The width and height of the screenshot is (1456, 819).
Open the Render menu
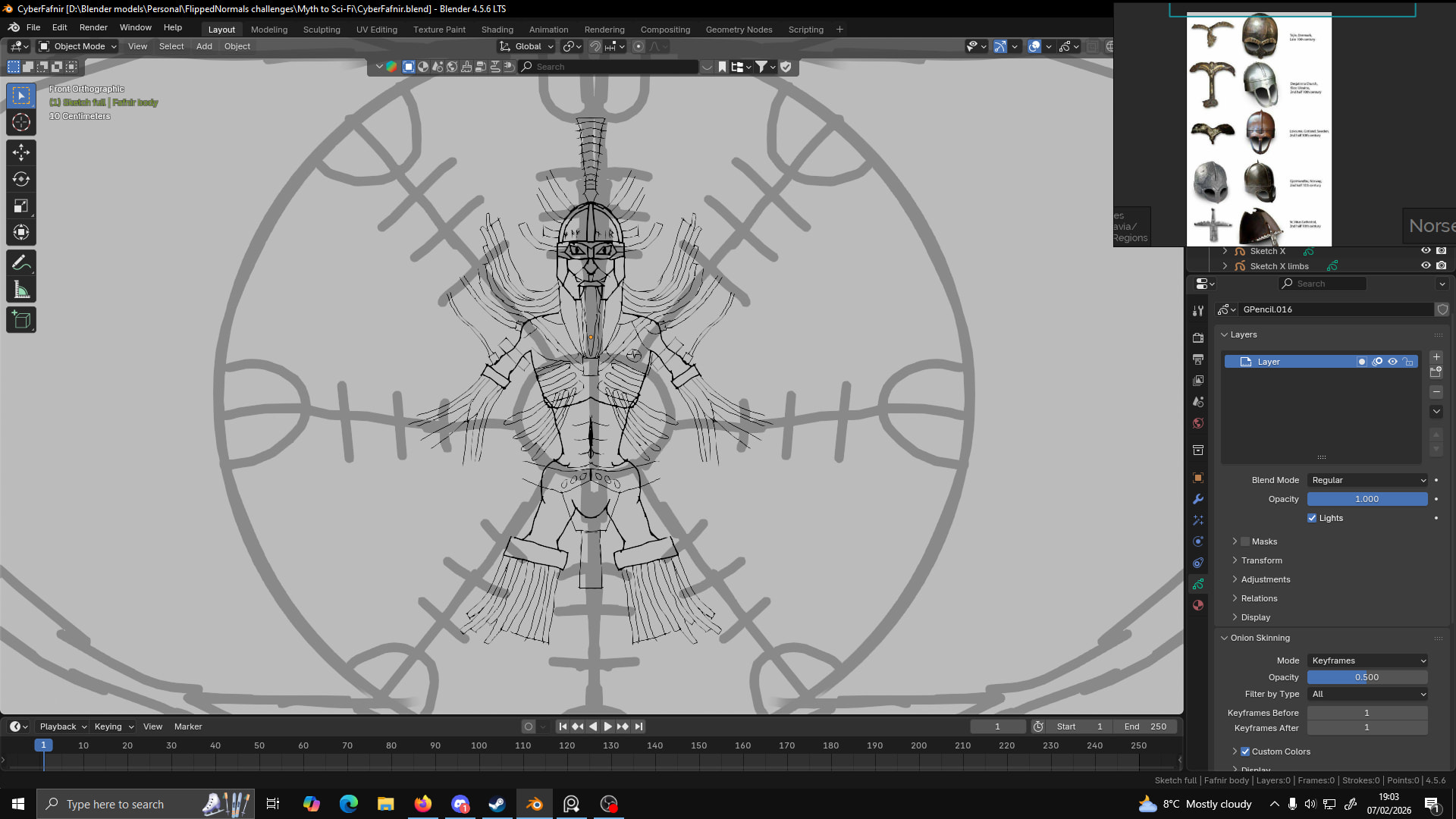(93, 27)
